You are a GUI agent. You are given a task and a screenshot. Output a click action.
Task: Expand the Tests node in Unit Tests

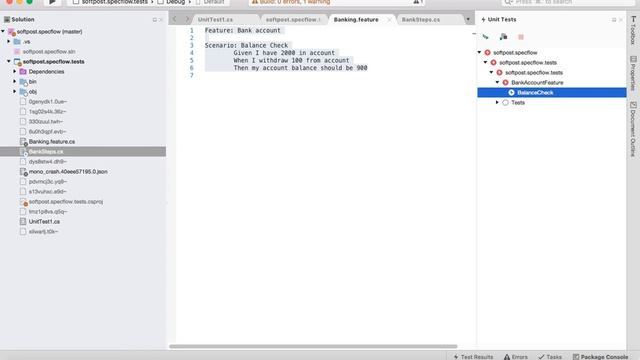click(498, 102)
